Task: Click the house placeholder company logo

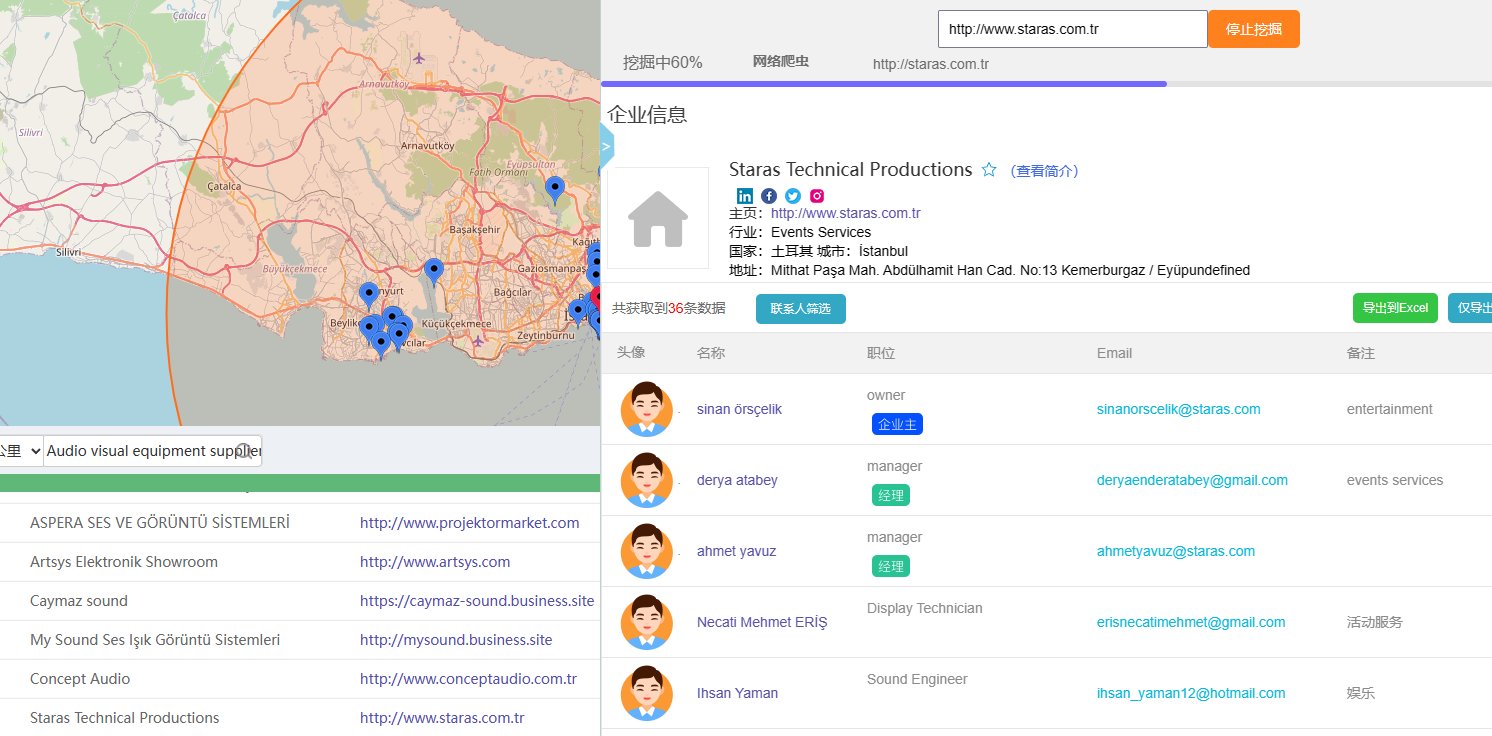Action: [658, 218]
